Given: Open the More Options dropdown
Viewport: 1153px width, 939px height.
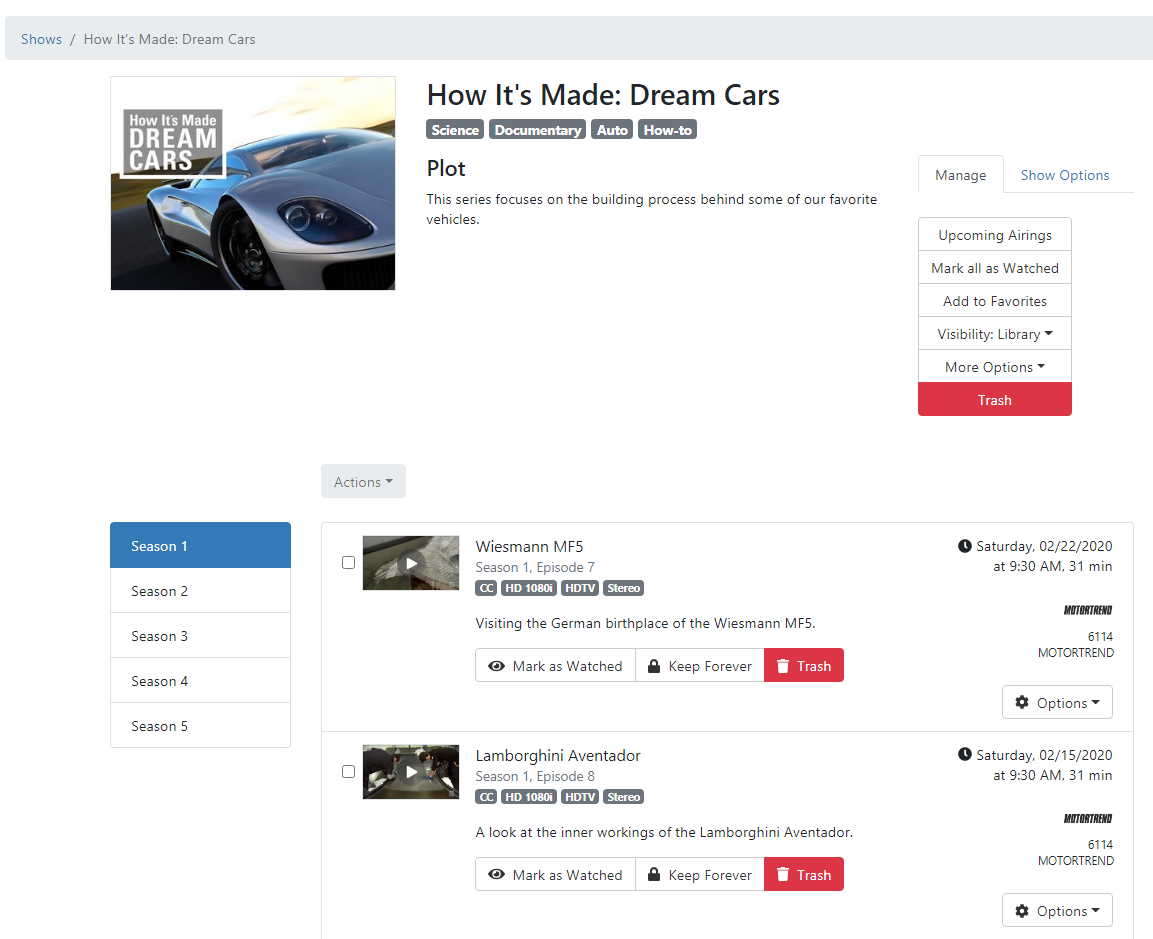Looking at the screenshot, I should coord(994,367).
